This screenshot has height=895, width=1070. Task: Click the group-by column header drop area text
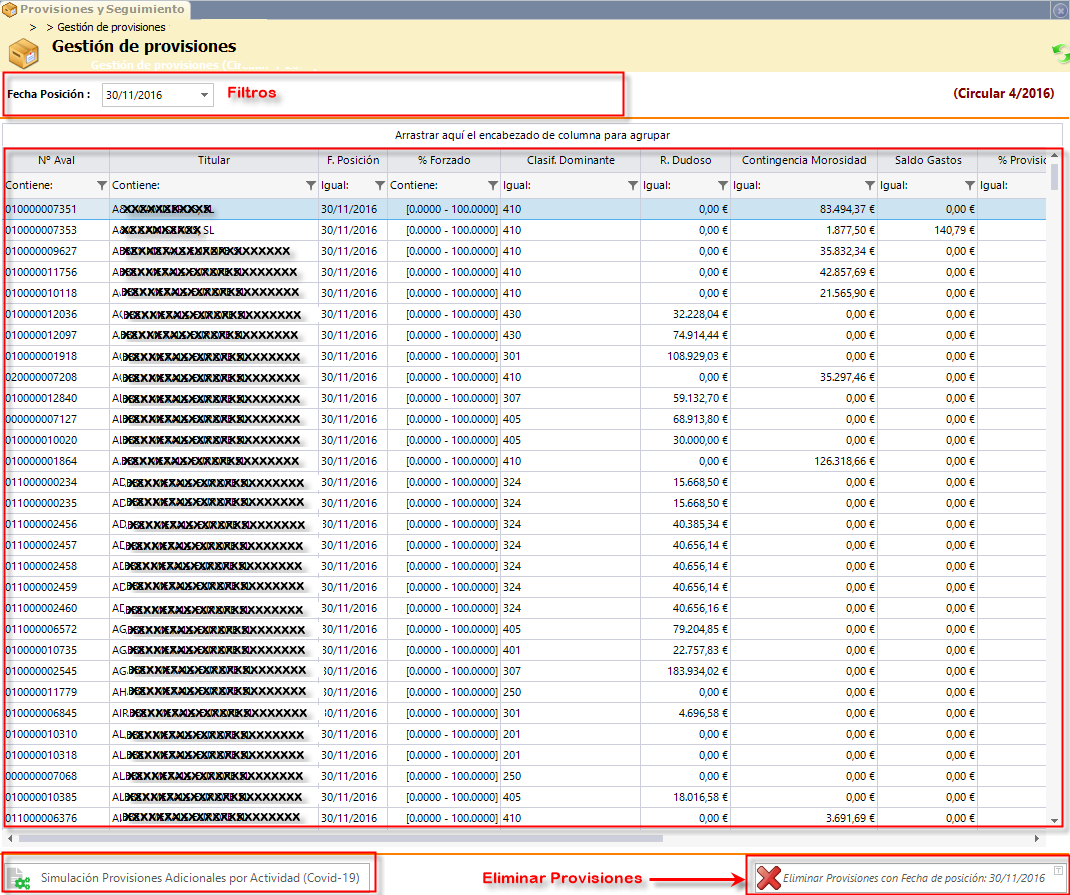pyautogui.click(x=532, y=135)
